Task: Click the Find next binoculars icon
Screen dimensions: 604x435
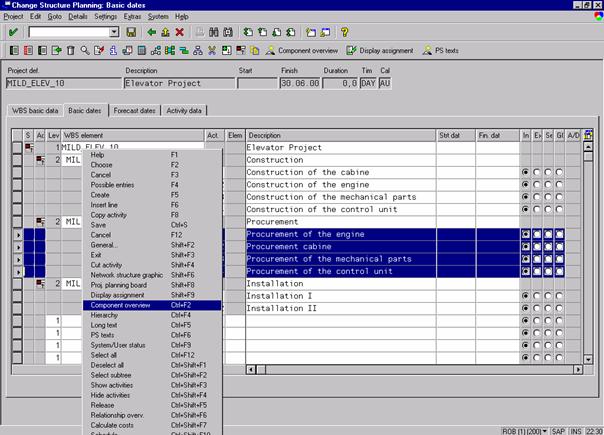Action: pos(228,32)
